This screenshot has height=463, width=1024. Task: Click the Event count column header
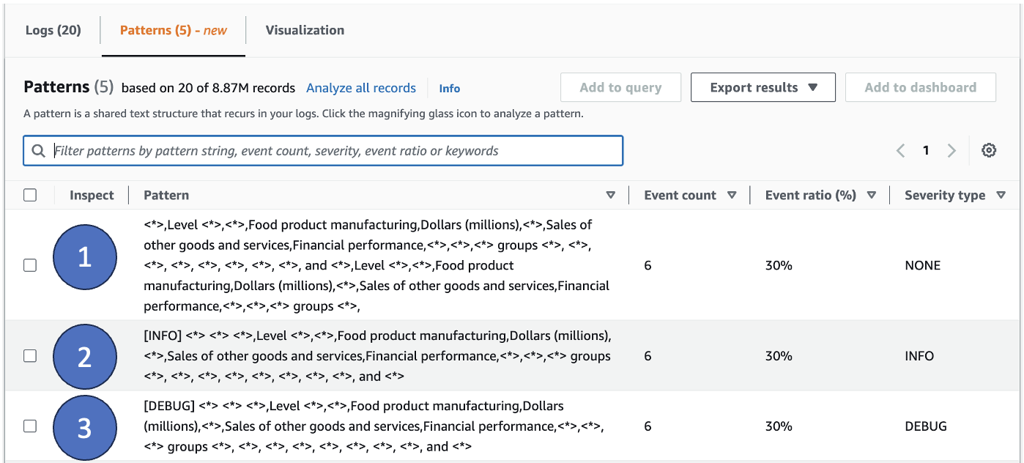680,195
